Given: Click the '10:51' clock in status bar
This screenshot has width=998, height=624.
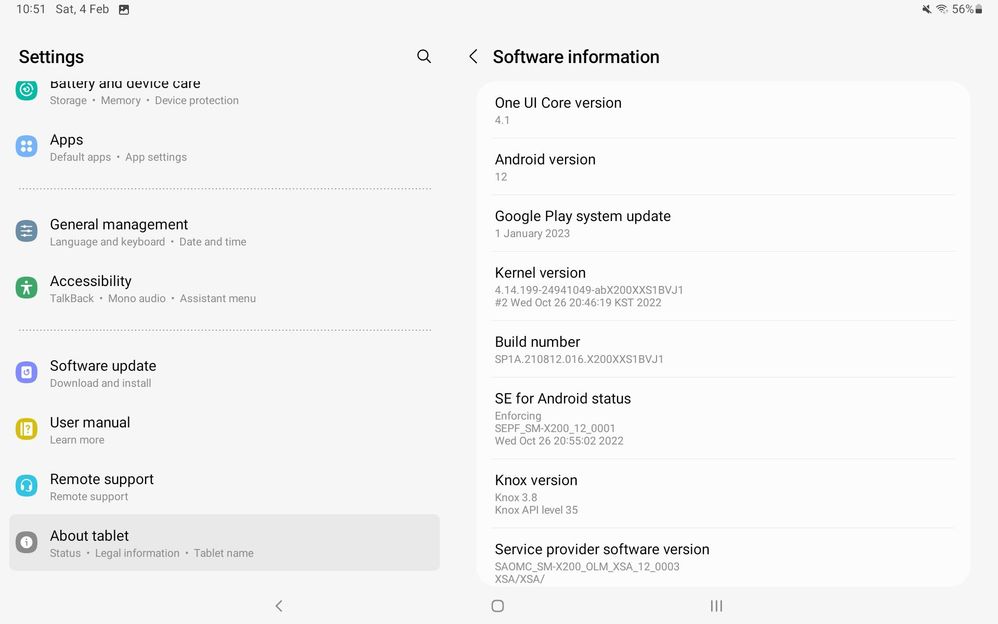Looking at the screenshot, I should point(31,9).
